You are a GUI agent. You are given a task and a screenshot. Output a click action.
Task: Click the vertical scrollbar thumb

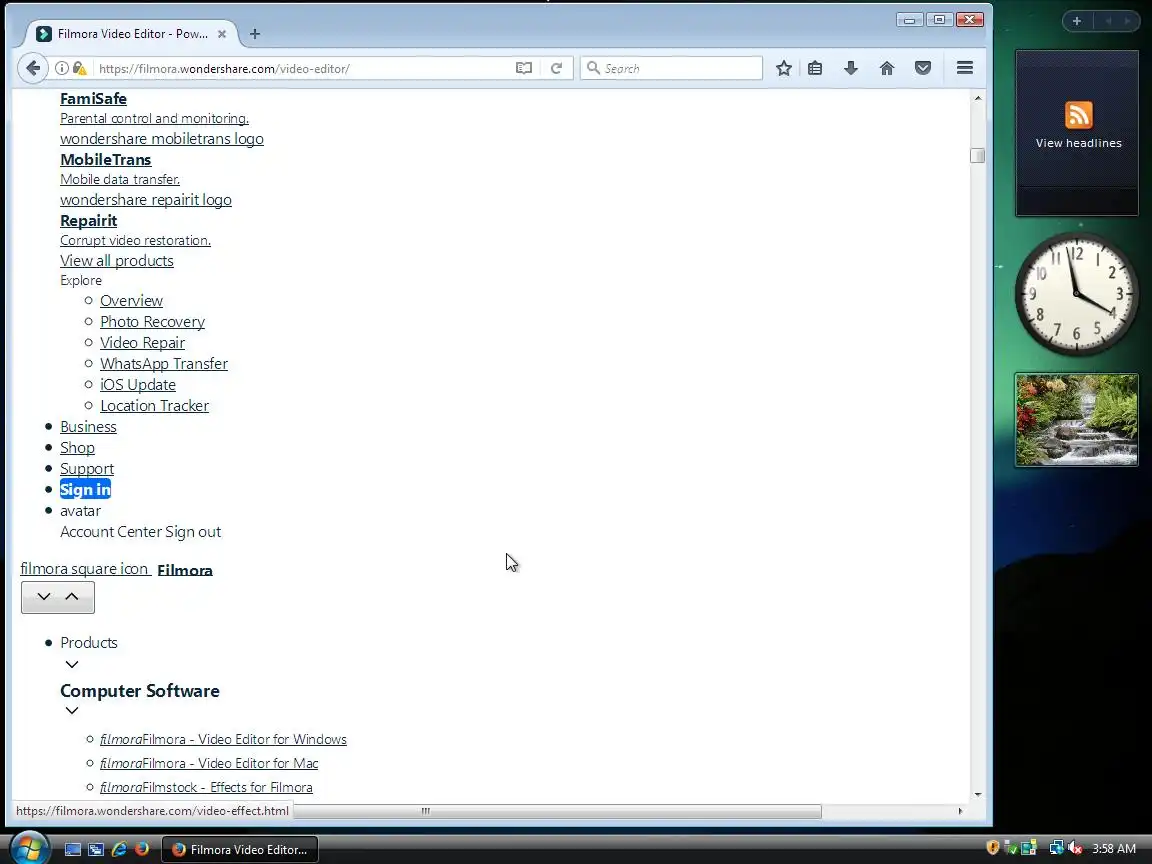pyautogui.click(x=977, y=155)
